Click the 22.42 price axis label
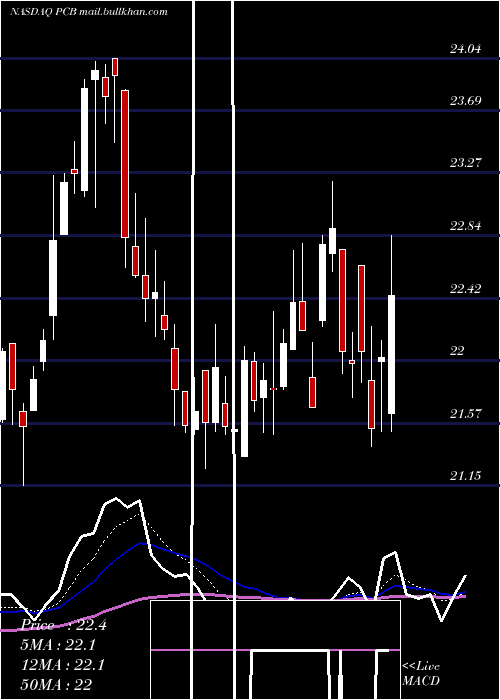This screenshot has width=500, height=700. (x=465, y=289)
